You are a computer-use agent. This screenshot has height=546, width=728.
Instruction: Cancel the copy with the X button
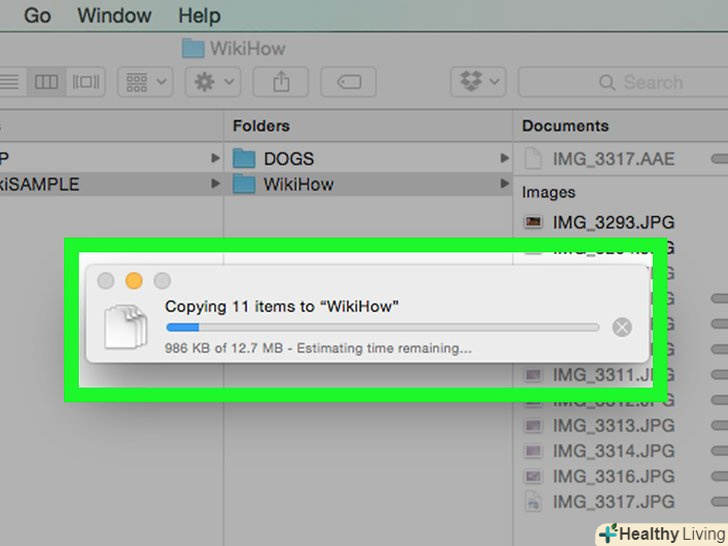click(x=622, y=327)
